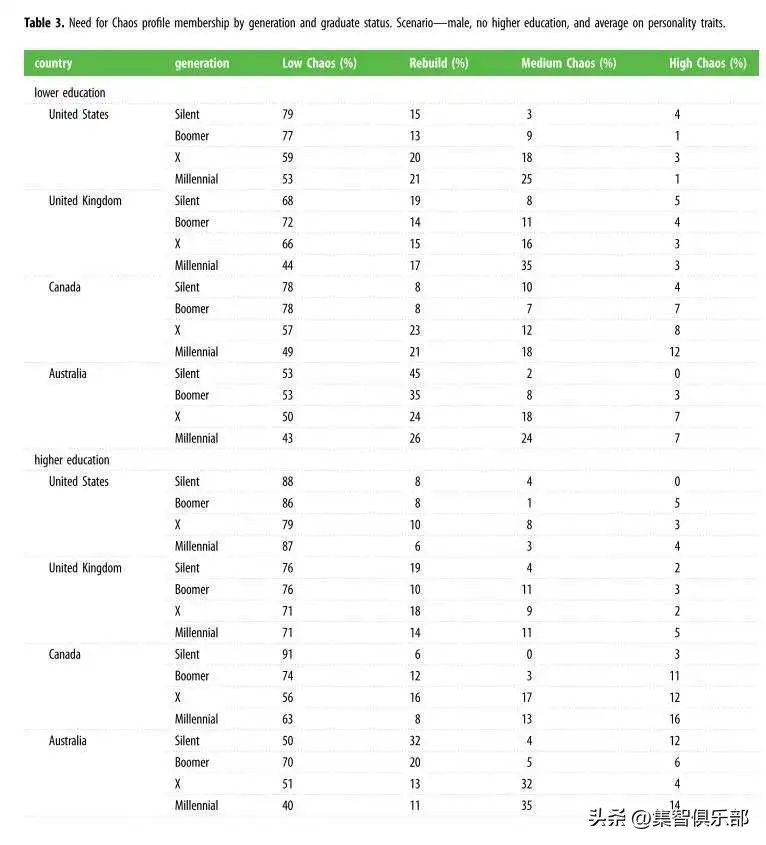766x845 pixels.
Task: Click "Canada" under higher education
Action: [x=65, y=654]
